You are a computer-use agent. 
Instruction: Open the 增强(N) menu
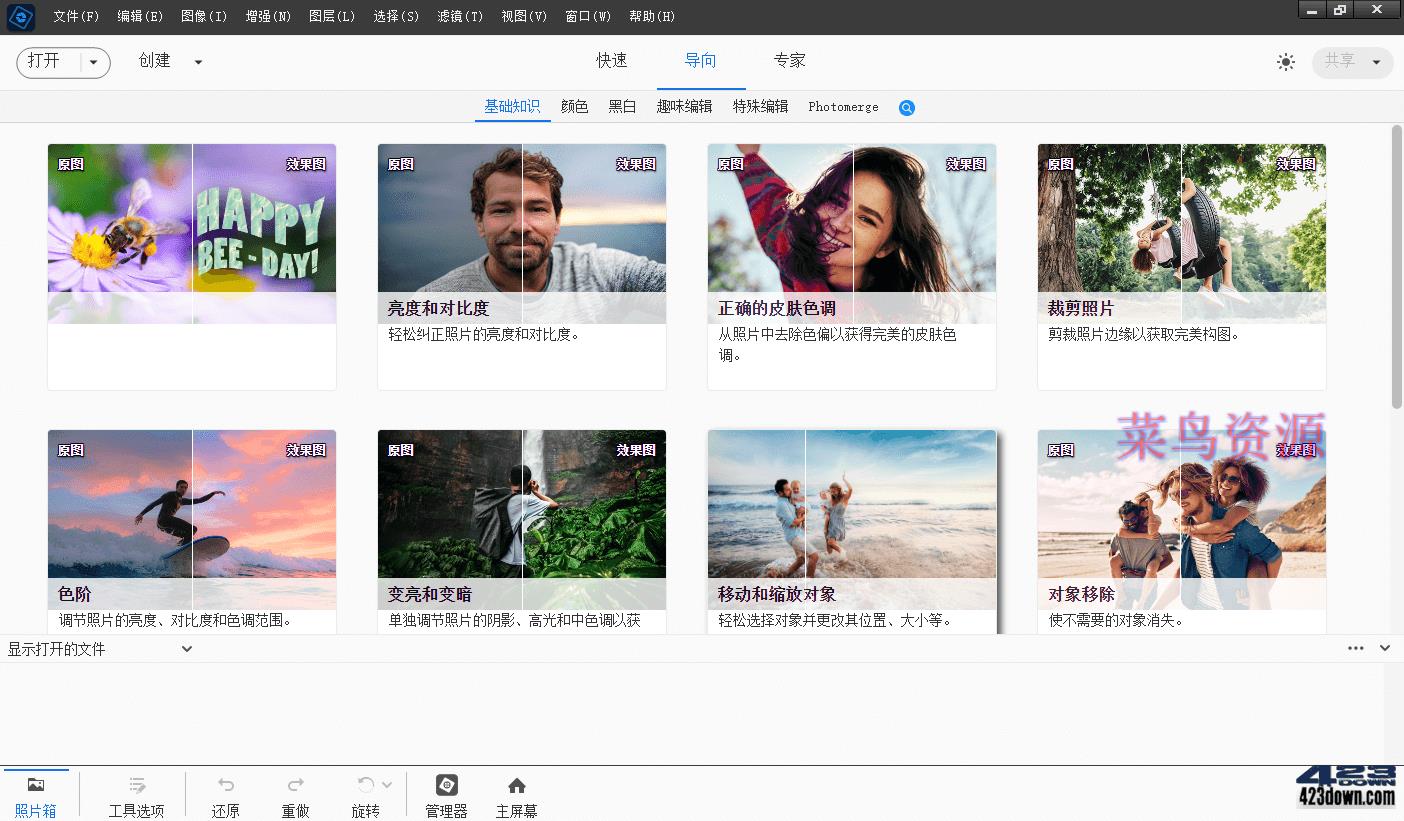tap(267, 16)
